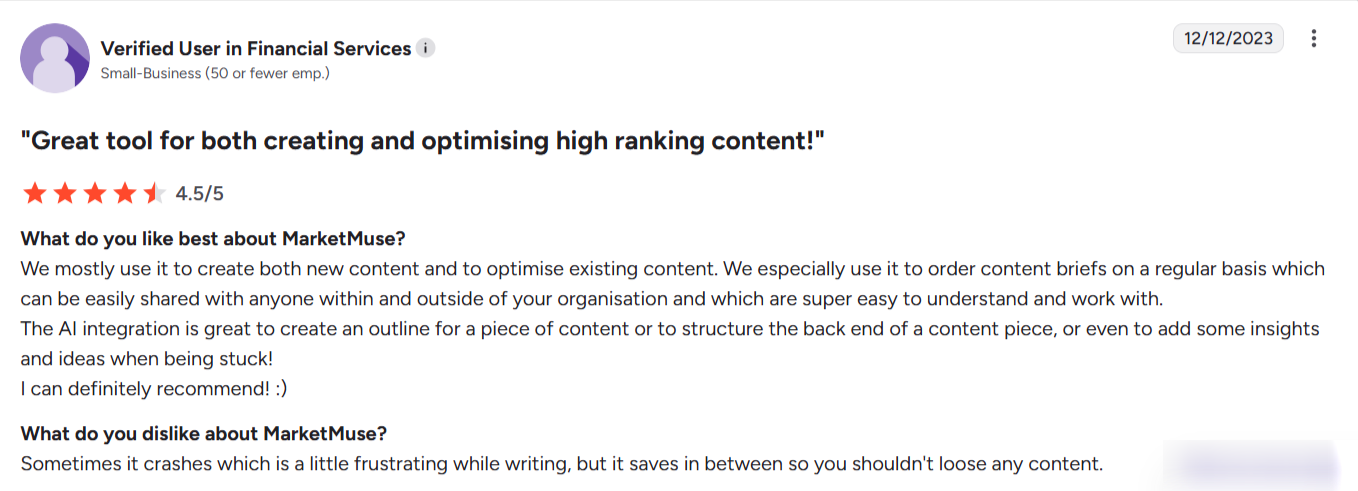Click the first red rating star
This screenshot has height=491, width=1358.
[x=35, y=193]
